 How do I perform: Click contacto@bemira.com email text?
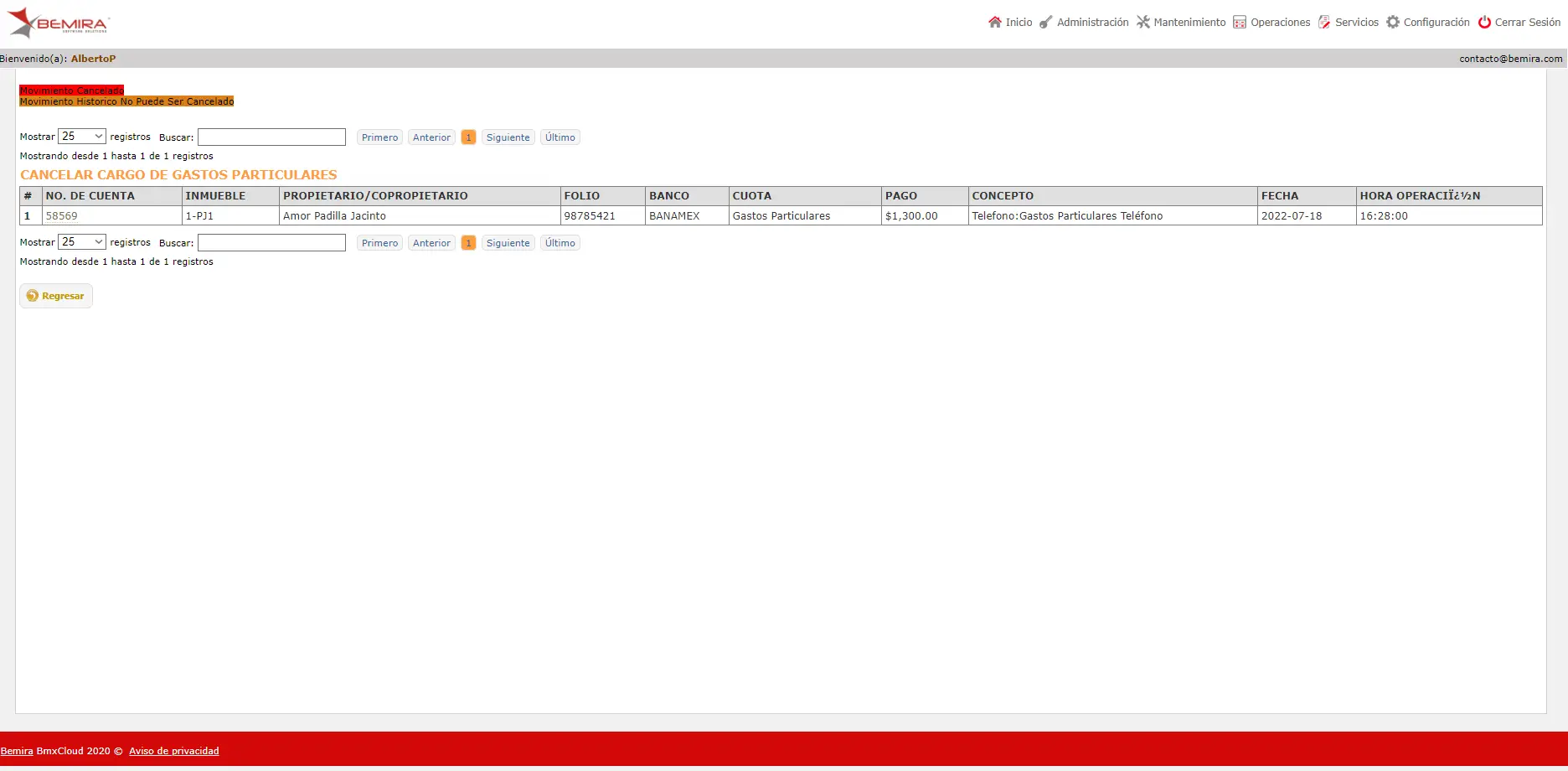tap(1510, 59)
